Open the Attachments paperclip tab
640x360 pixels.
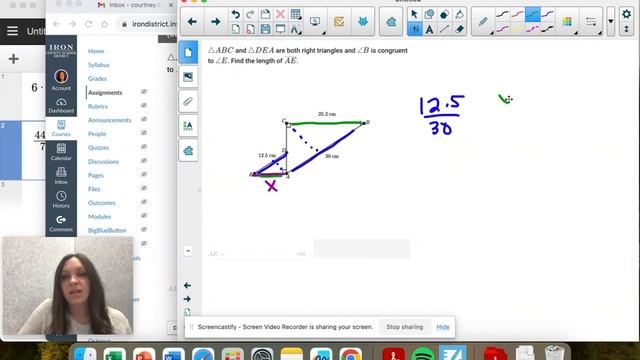(188, 101)
